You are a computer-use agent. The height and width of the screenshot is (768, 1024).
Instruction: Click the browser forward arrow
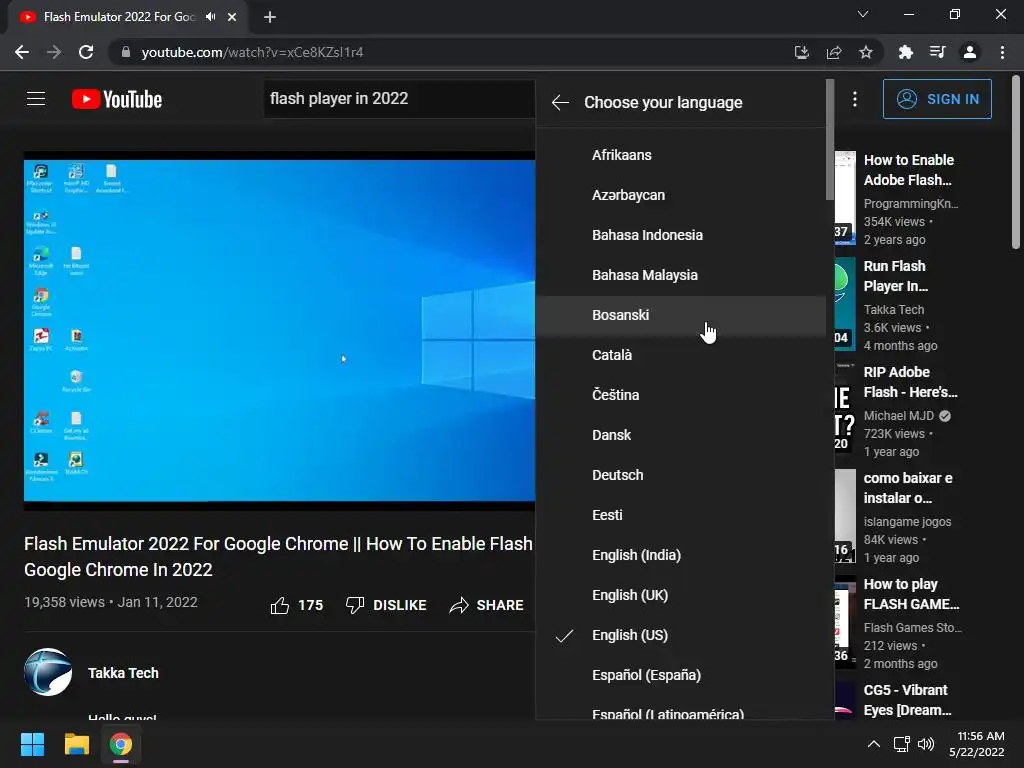54,52
